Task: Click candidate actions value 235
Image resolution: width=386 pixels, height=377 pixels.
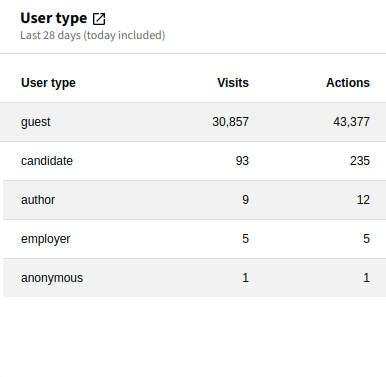Action: [x=360, y=161]
